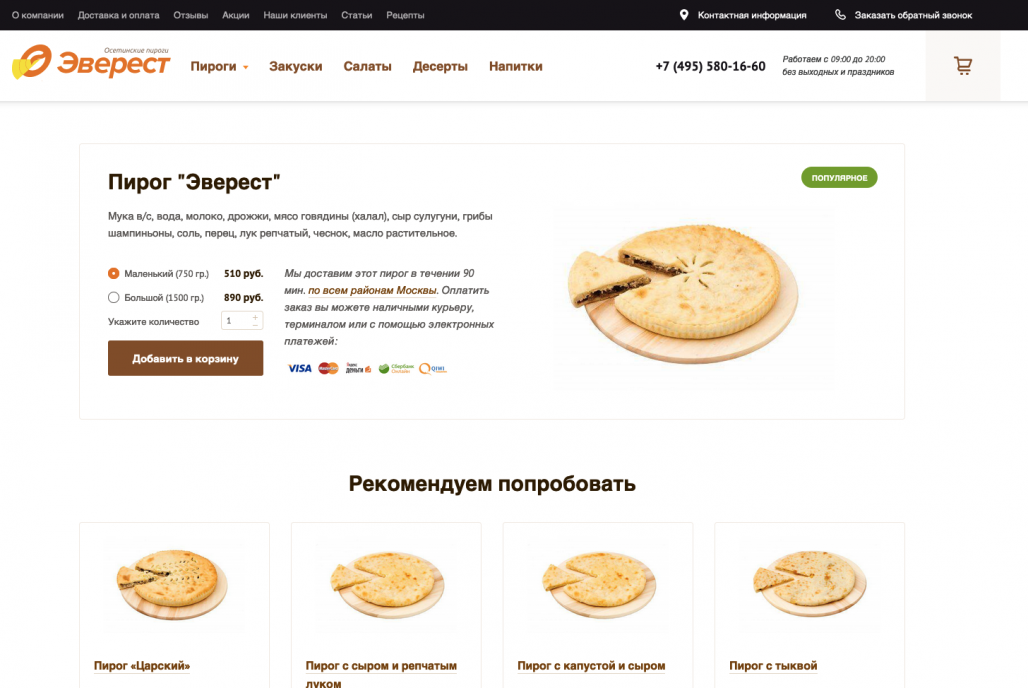
Task: Click the phone callback icon
Action: pyautogui.click(x=840, y=14)
